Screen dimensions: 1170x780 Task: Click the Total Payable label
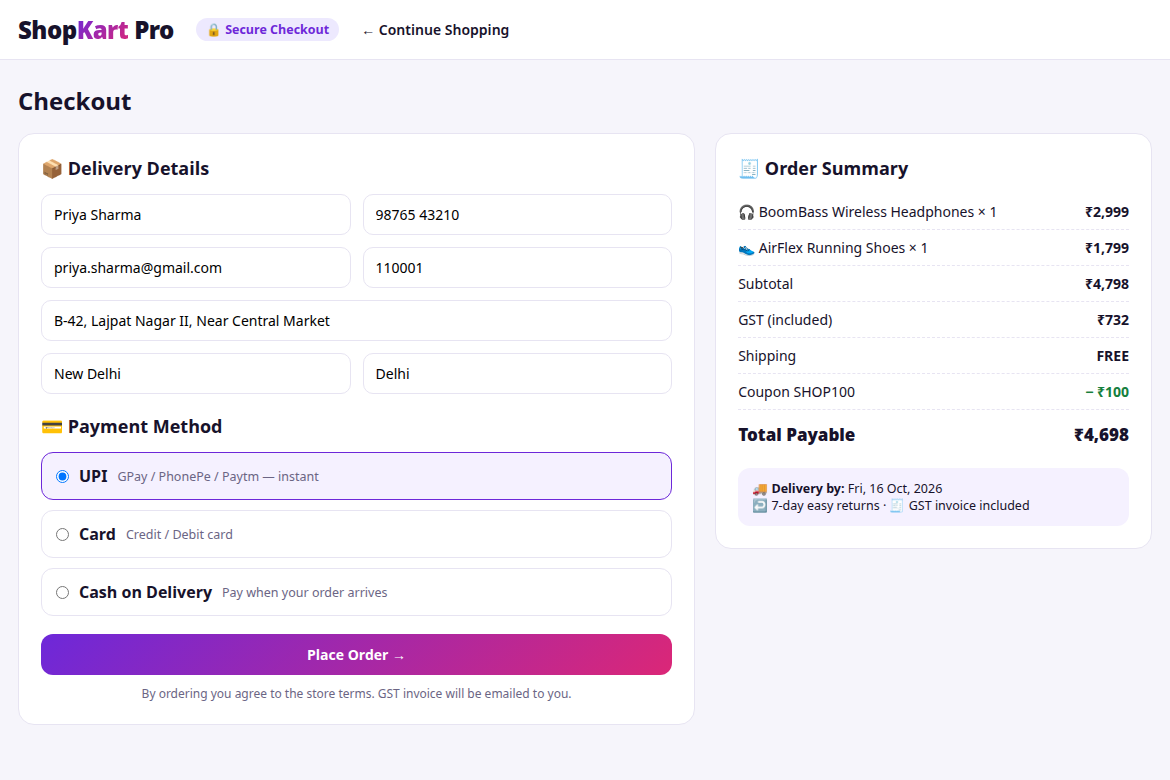tap(796, 435)
